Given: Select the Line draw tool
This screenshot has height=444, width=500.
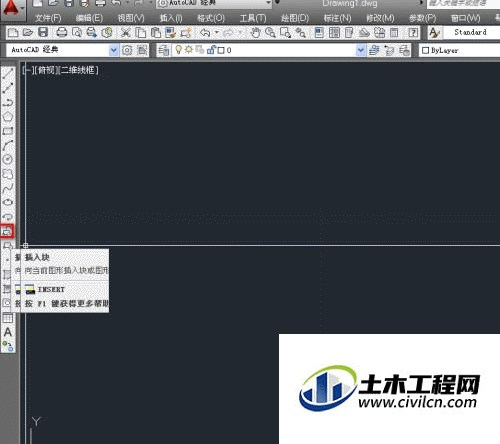Looking at the screenshot, I should [8, 73].
